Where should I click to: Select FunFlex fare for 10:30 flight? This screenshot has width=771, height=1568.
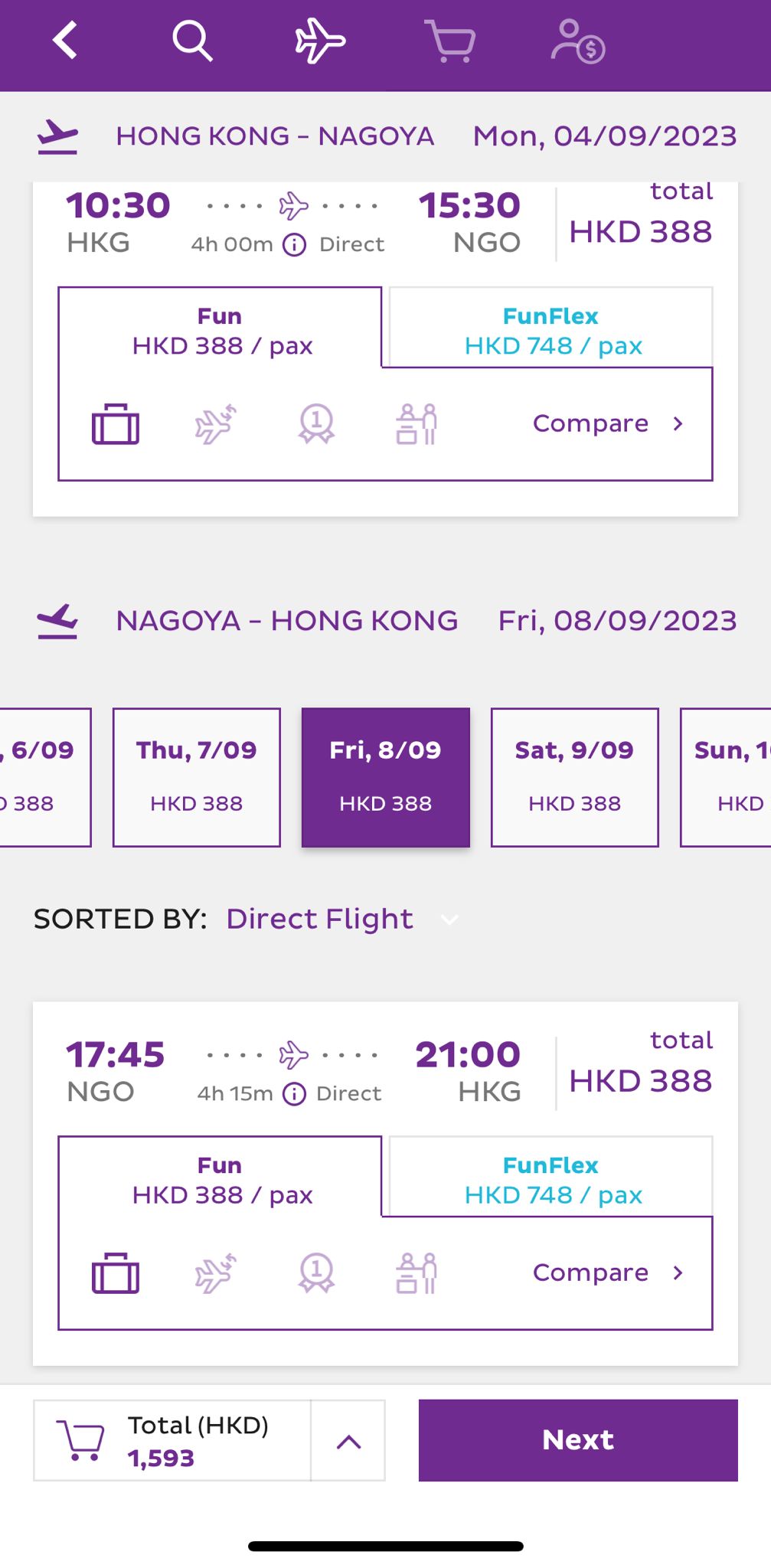pyautogui.click(x=551, y=331)
